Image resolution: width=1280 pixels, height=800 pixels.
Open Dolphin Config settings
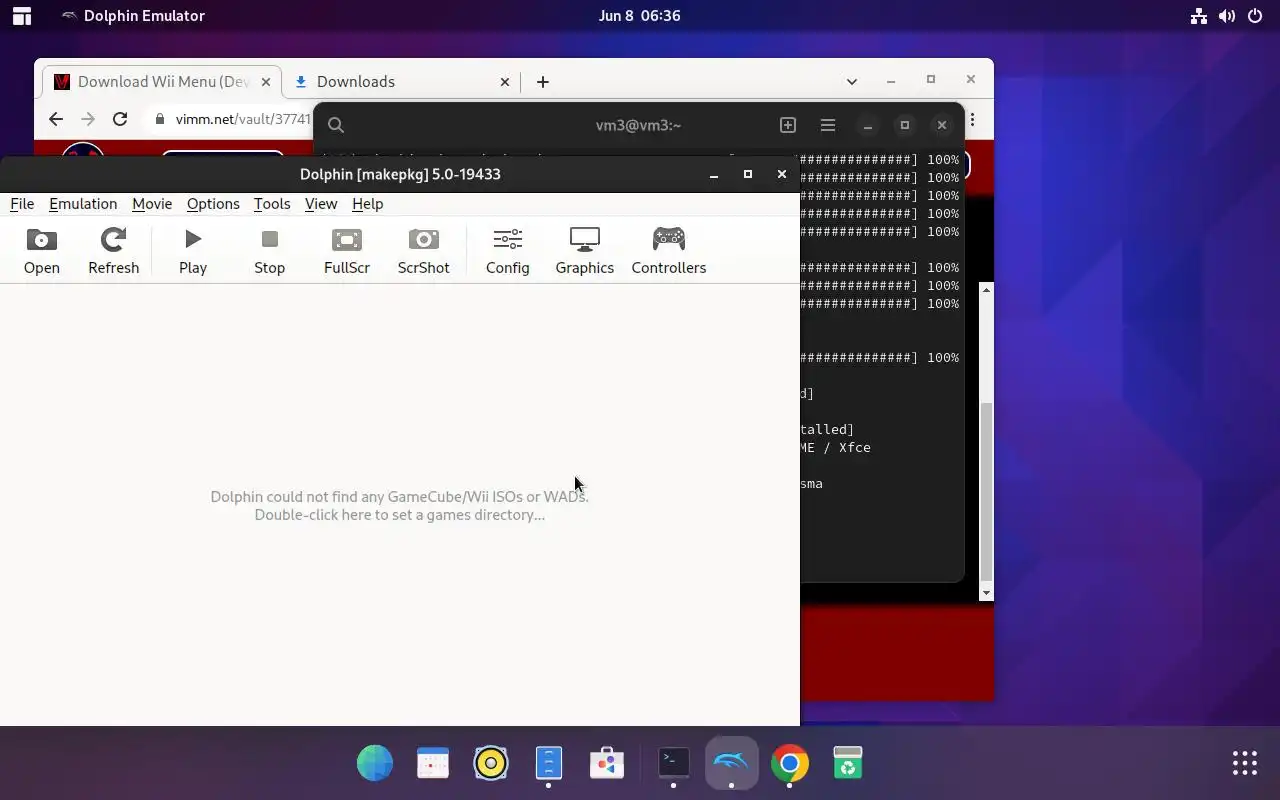click(507, 250)
